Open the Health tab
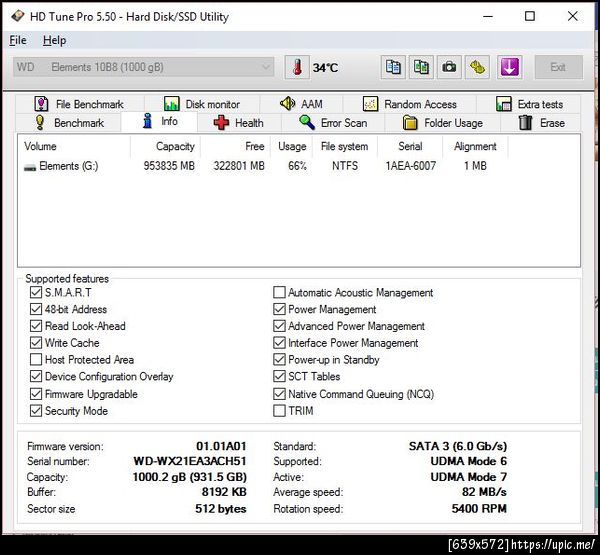 click(238, 123)
